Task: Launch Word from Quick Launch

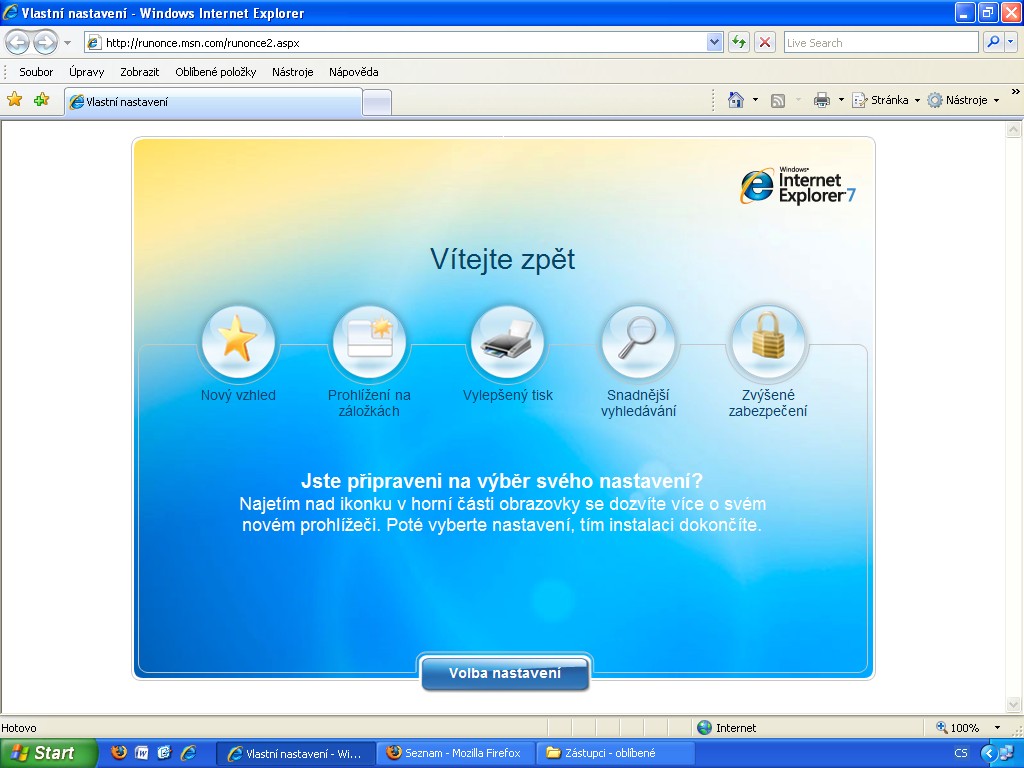Action: point(142,752)
